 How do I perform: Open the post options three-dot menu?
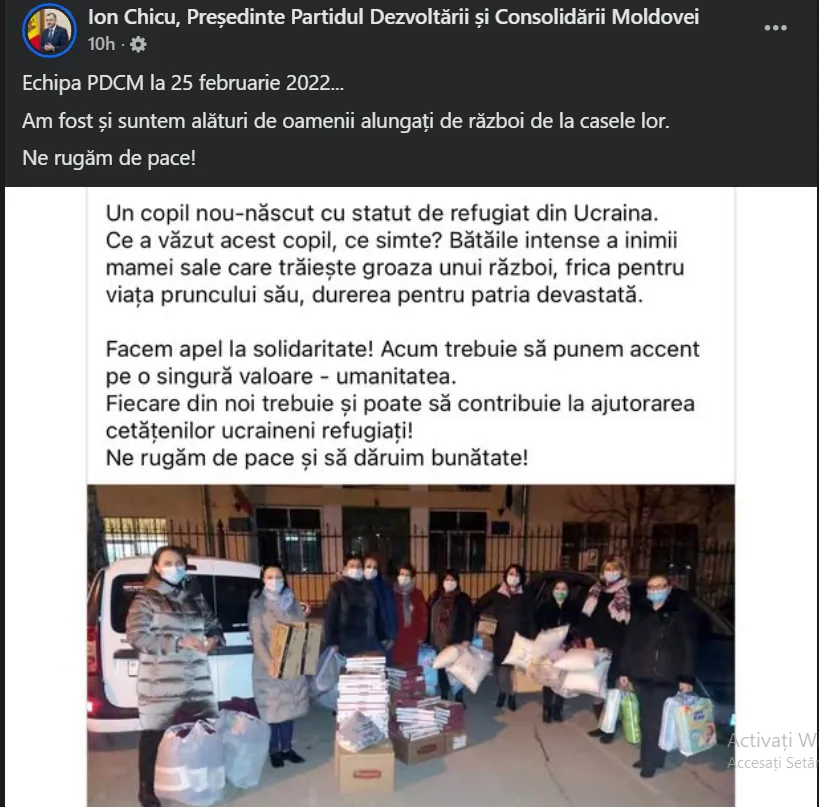(x=775, y=28)
